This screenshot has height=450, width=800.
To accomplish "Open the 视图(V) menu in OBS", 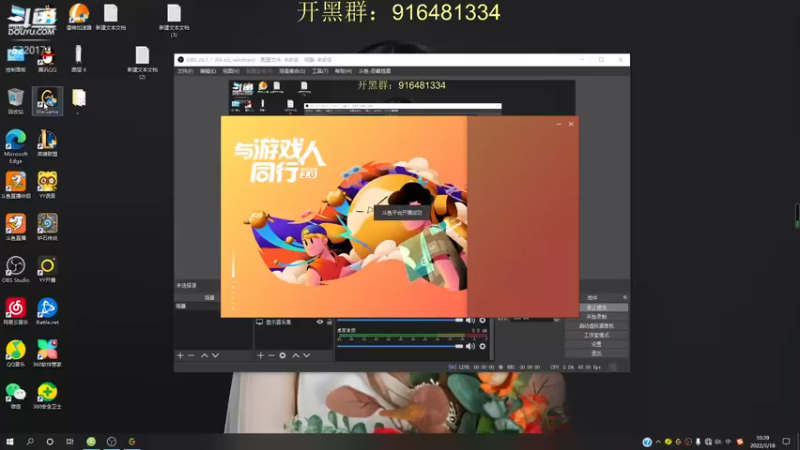I will pyautogui.click(x=231, y=71).
